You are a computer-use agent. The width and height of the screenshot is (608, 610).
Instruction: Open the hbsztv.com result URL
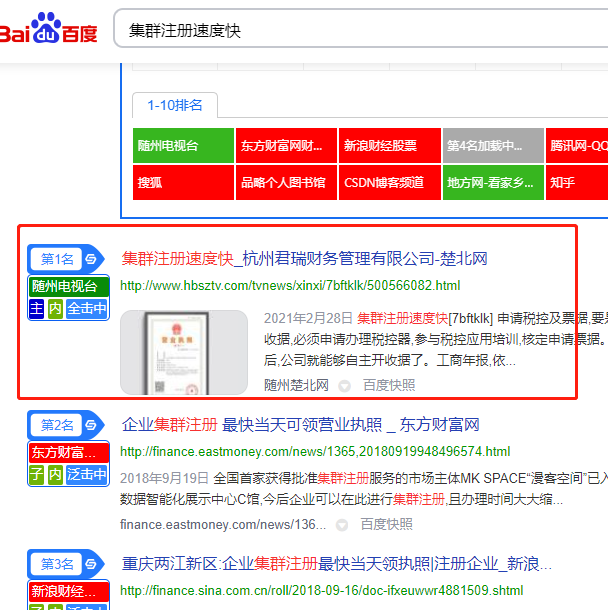coord(290,286)
